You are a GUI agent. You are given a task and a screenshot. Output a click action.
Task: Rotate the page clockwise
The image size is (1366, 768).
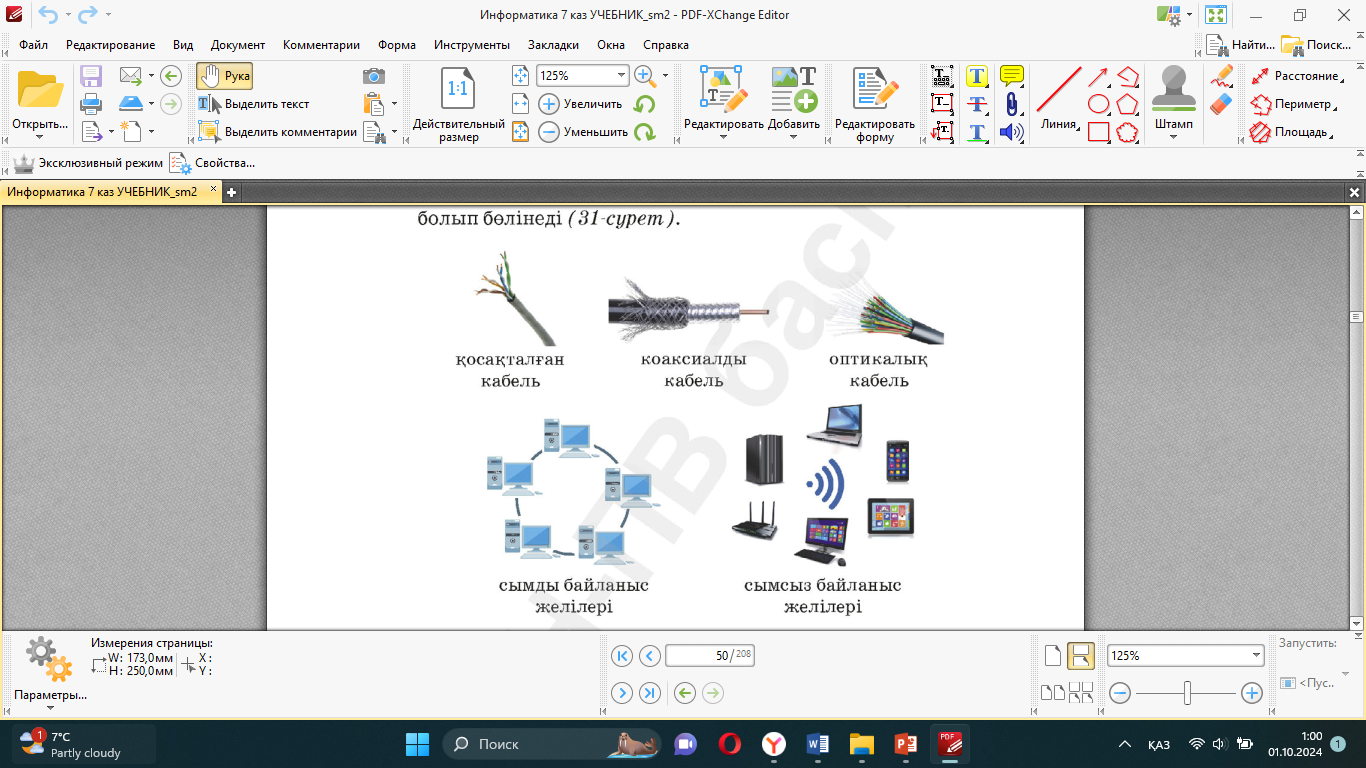click(x=645, y=132)
